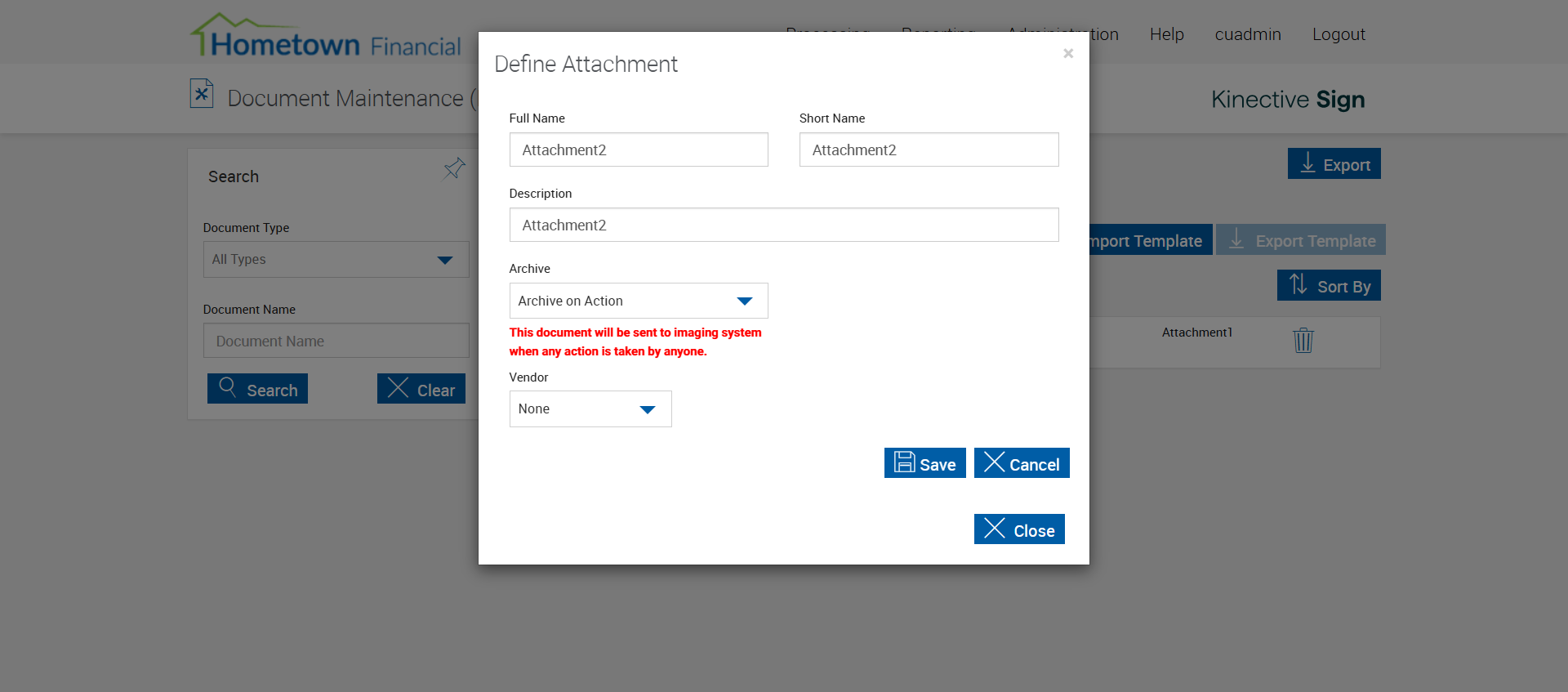1568x692 pixels.
Task: Click the Document Maintenance page icon
Action: [202, 94]
